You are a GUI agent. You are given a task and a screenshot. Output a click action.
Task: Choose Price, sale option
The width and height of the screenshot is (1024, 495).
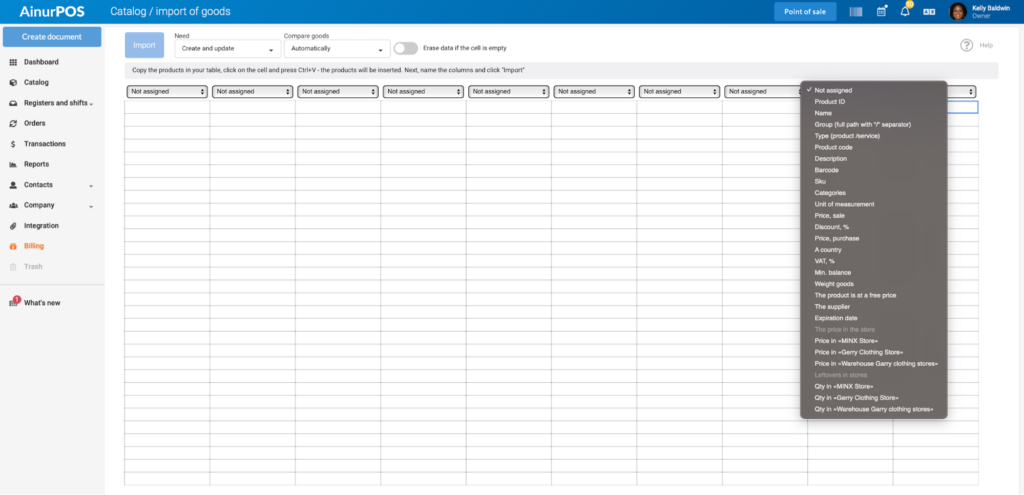click(x=874, y=216)
